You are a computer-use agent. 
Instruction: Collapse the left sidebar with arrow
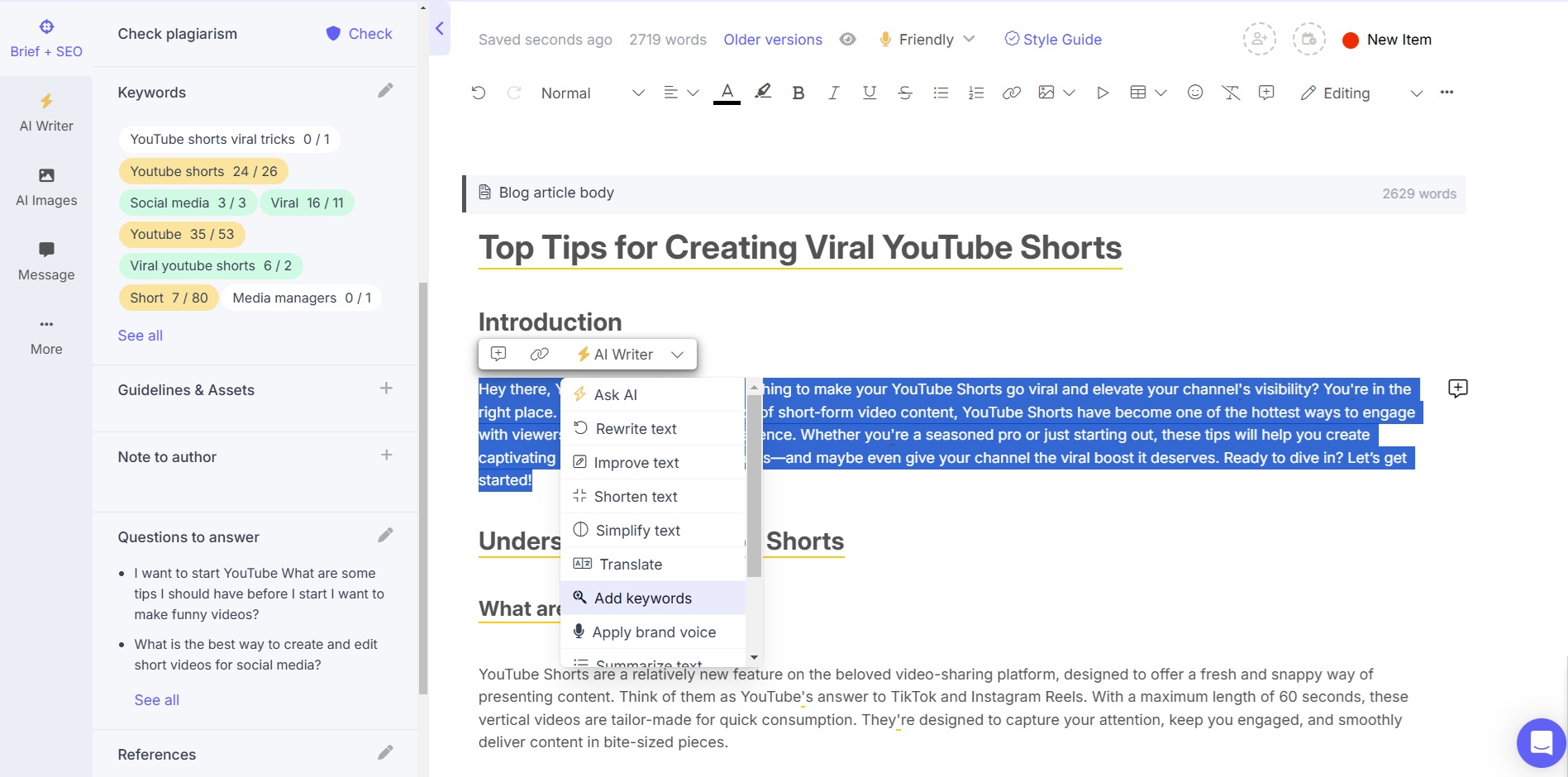click(440, 29)
